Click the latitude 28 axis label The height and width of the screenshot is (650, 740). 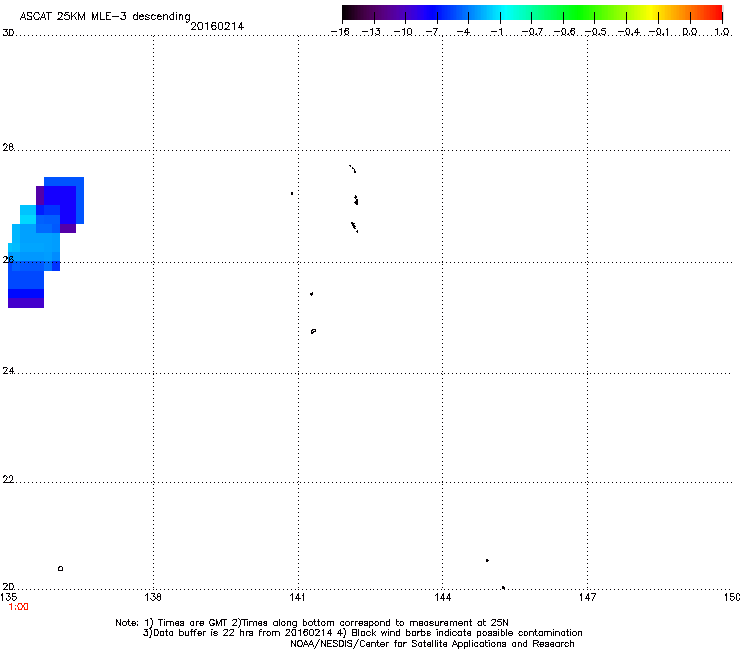click(x=8, y=147)
